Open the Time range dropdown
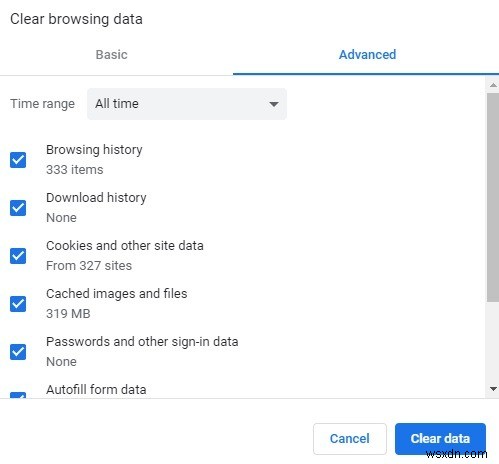Screen dimensions: 499x464 click(x=187, y=104)
